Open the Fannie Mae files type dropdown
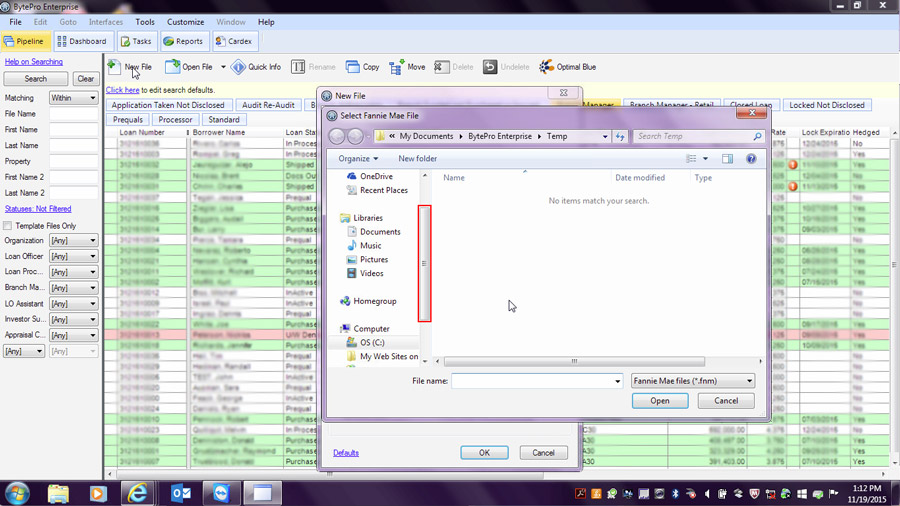Image resolution: width=900 pixels, height=506 pixels. click(x=693, y=380)
